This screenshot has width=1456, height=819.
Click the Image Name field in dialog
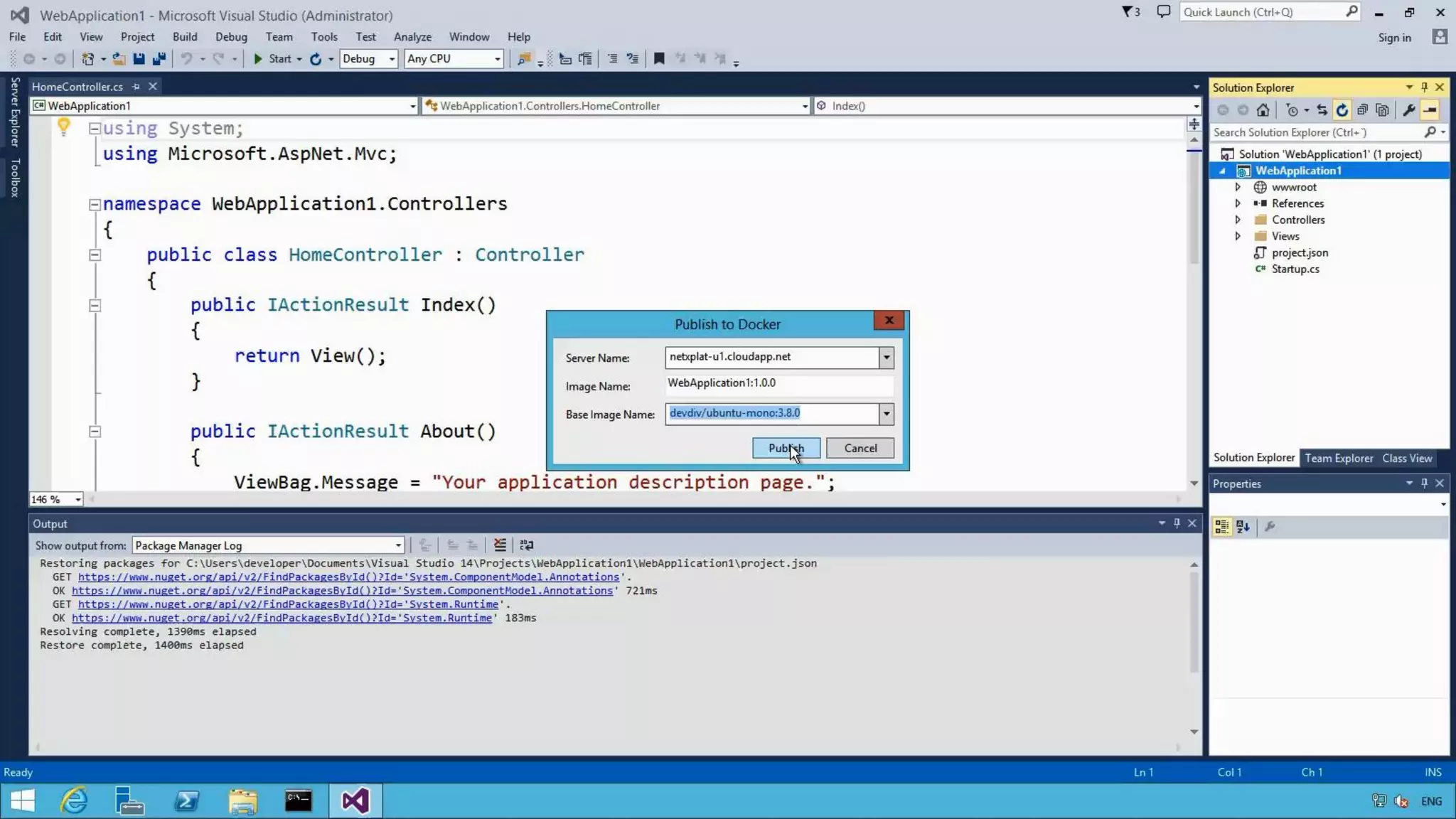tap(779, 383)
